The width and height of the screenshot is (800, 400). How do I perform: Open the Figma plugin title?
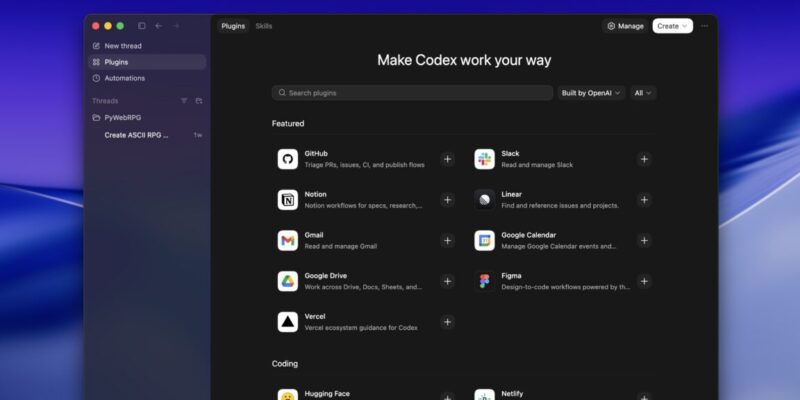point(511,276)
